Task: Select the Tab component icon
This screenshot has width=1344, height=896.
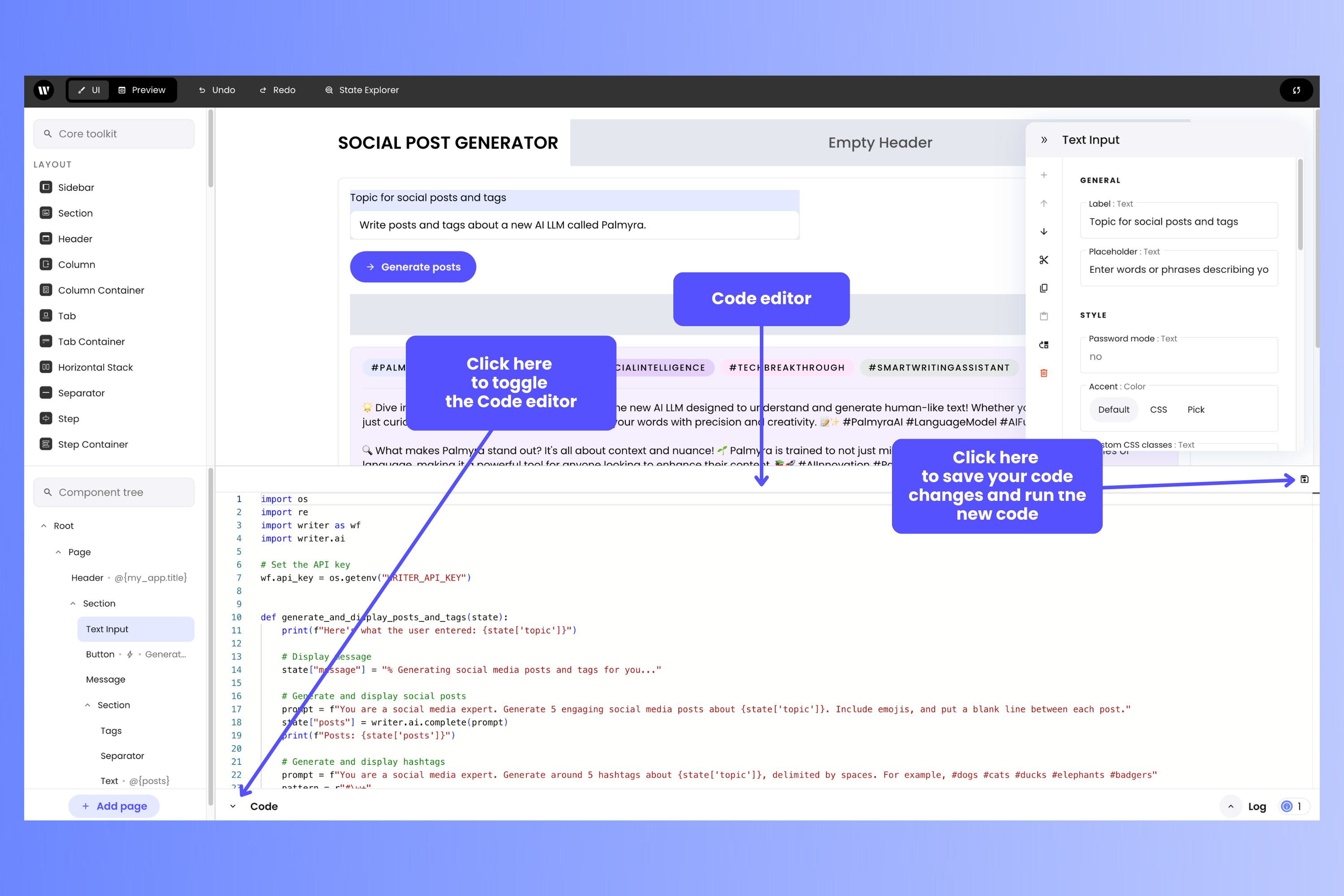Action: point(46,315)
